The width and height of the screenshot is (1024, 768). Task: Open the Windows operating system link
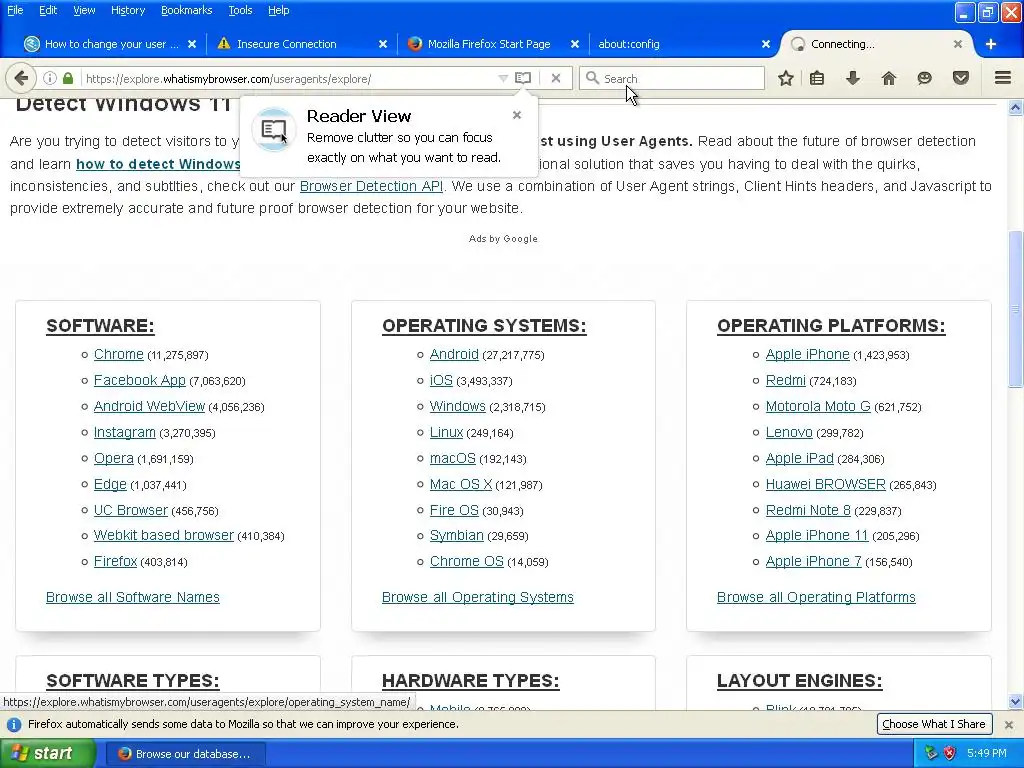point(457,406)
